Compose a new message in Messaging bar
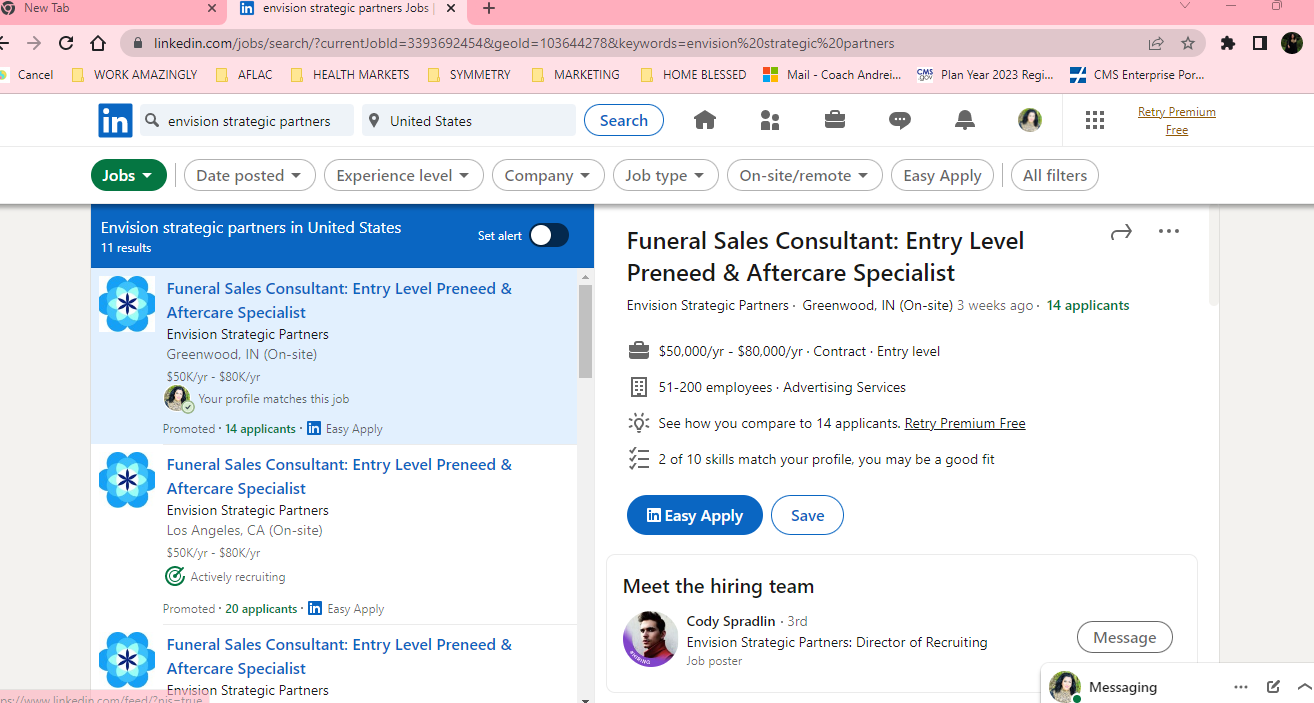 click(x=1273, y=687)
